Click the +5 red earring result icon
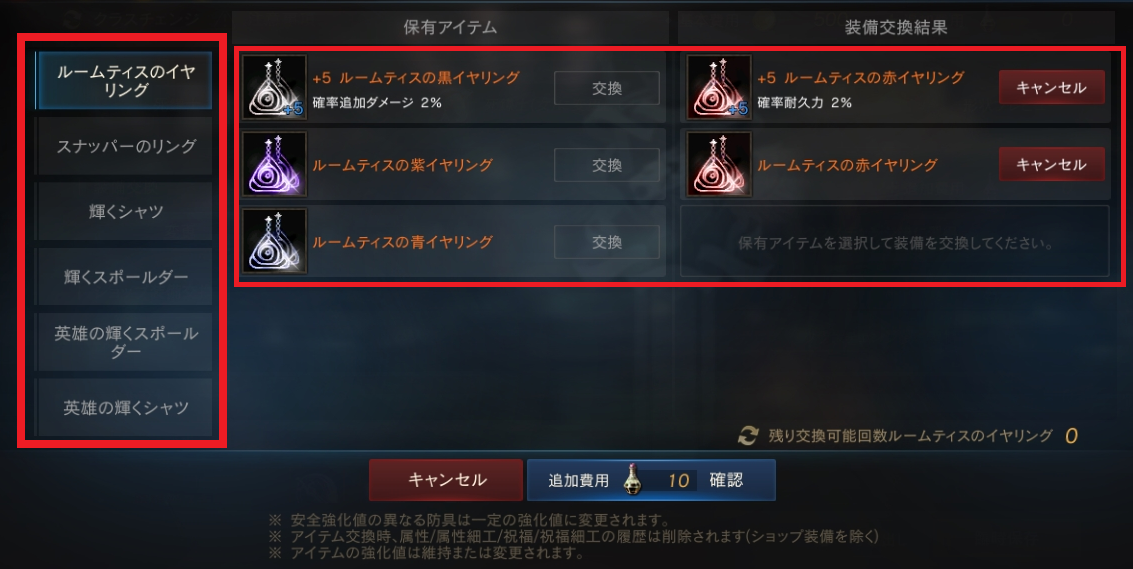 [719, 87]
